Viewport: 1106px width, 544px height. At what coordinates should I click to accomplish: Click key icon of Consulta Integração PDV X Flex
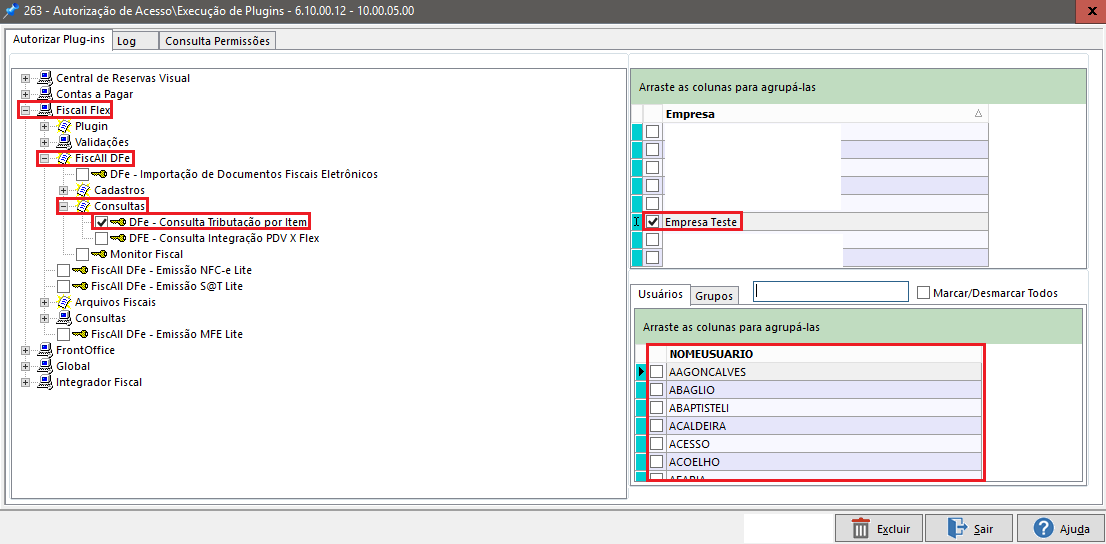(118, 238)
